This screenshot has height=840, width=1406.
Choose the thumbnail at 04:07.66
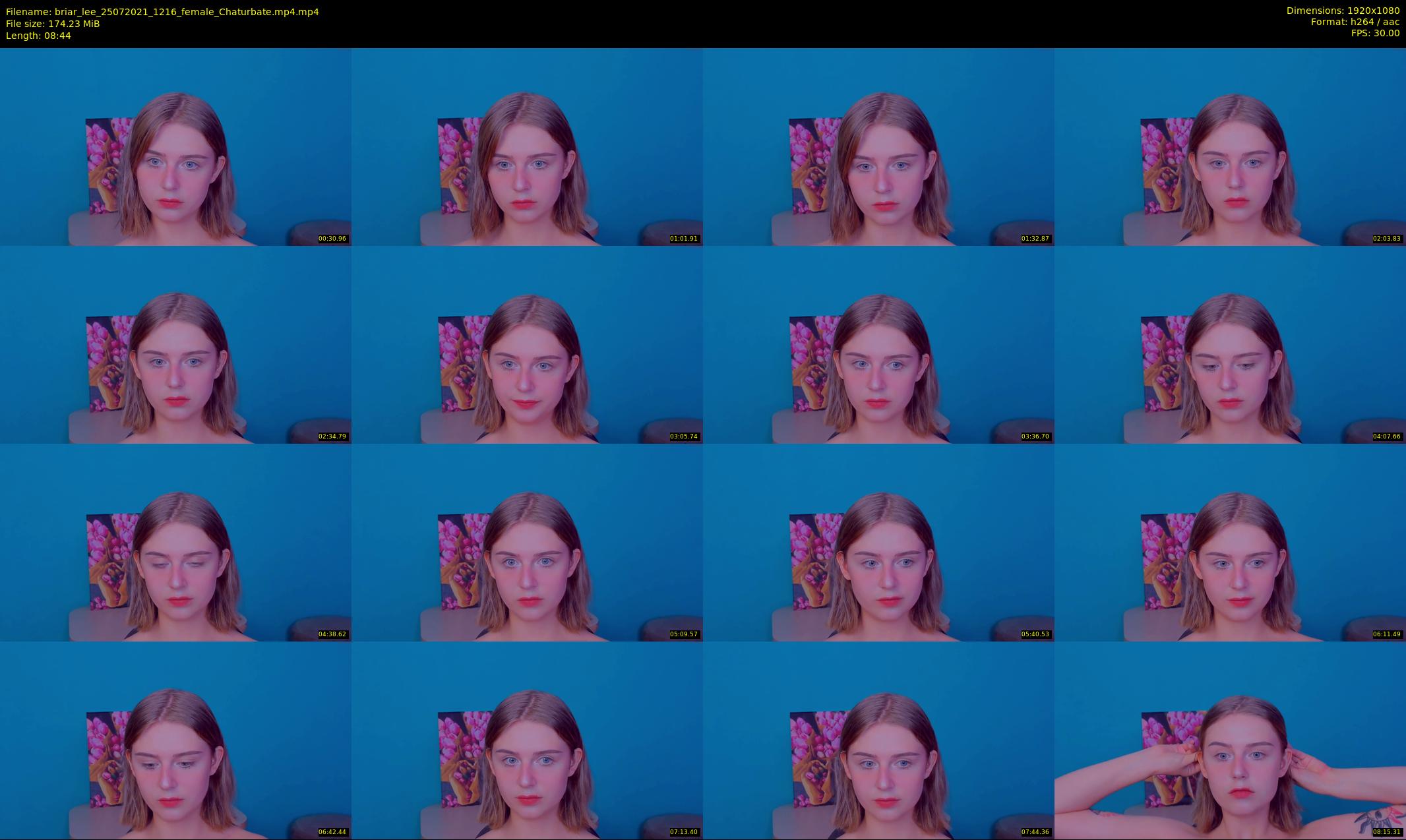[1230, 344]
